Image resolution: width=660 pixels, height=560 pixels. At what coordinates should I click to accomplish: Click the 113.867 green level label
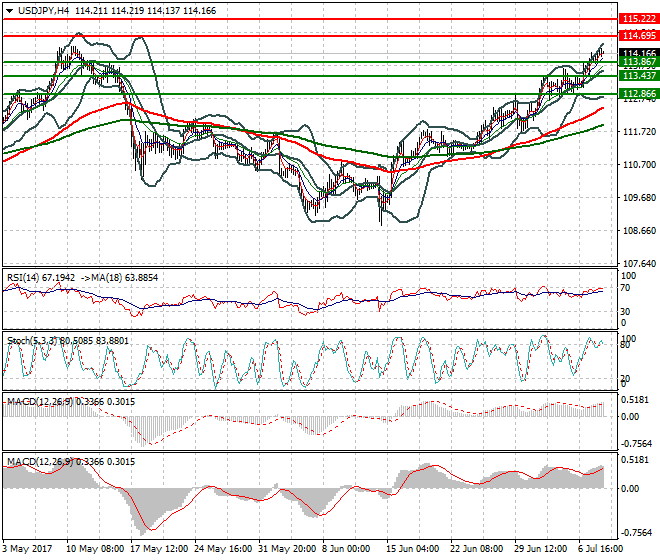[639, 62]
